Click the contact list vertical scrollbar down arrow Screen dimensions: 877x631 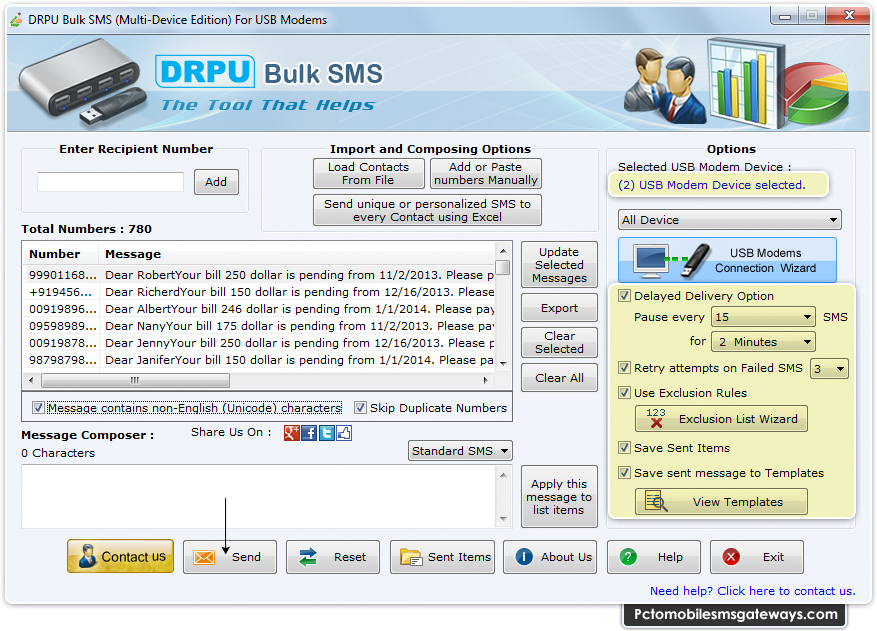point(503,363)
